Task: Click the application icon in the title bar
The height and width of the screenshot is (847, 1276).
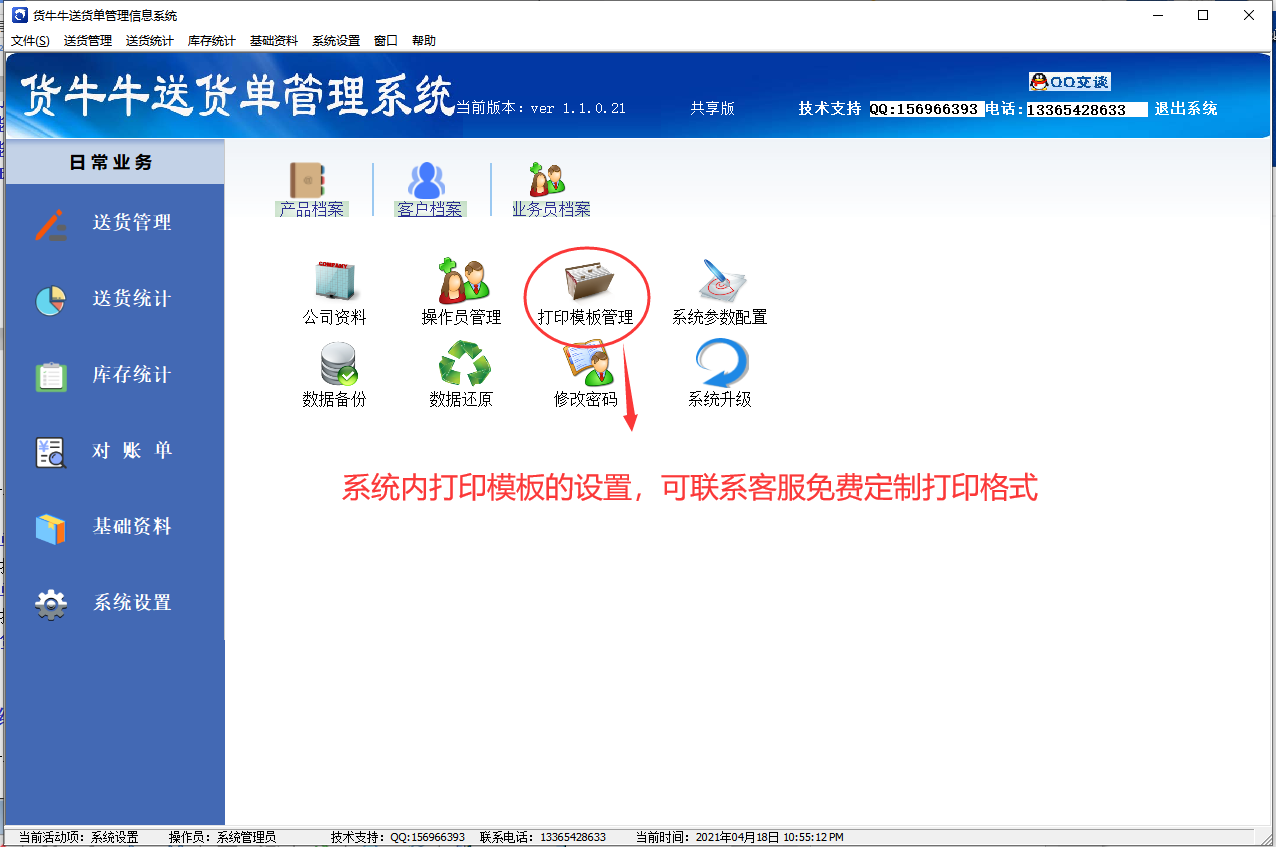Action: [x=19, y=15]
